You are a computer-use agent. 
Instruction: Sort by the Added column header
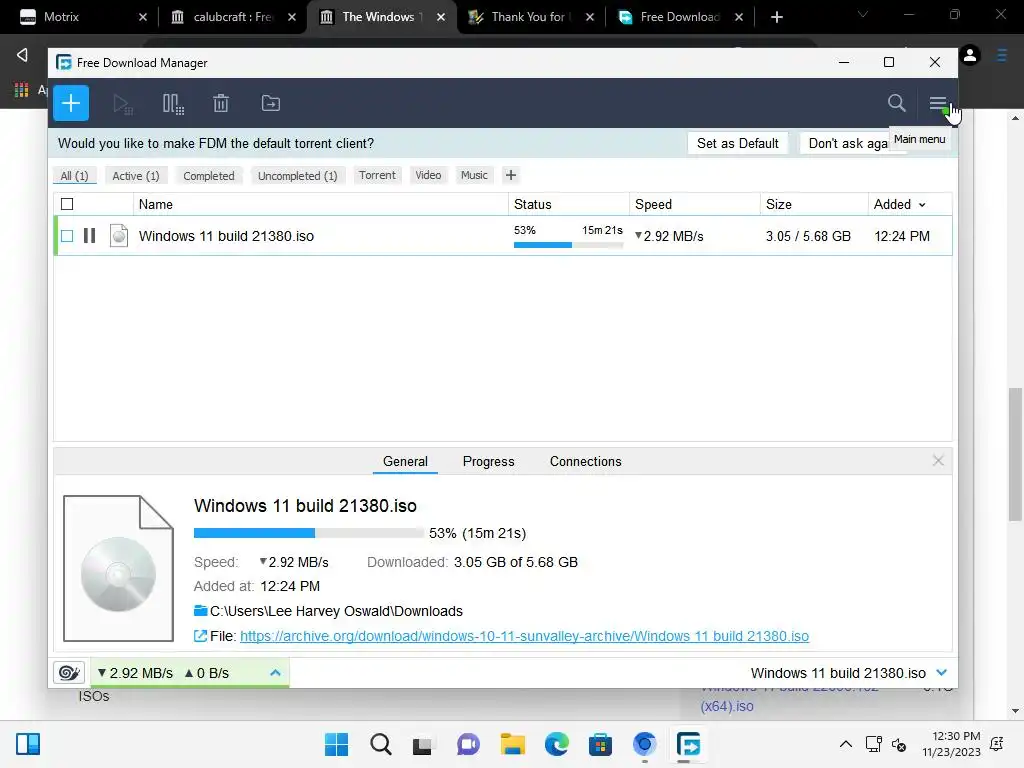(x=900, y=204)
